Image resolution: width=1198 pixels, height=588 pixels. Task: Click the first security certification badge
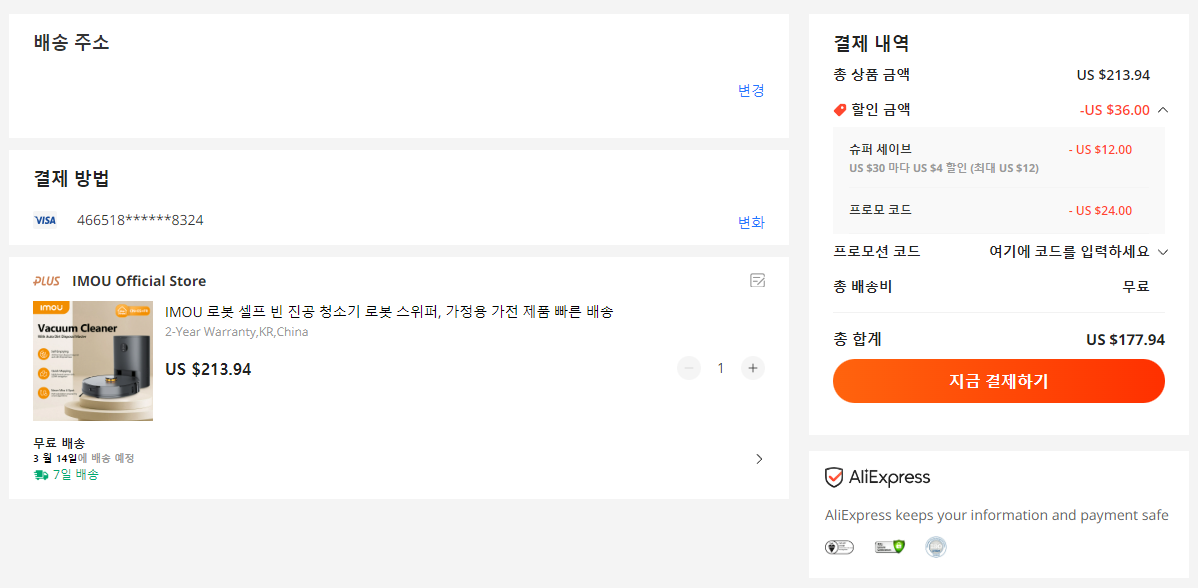click(839, 547)
